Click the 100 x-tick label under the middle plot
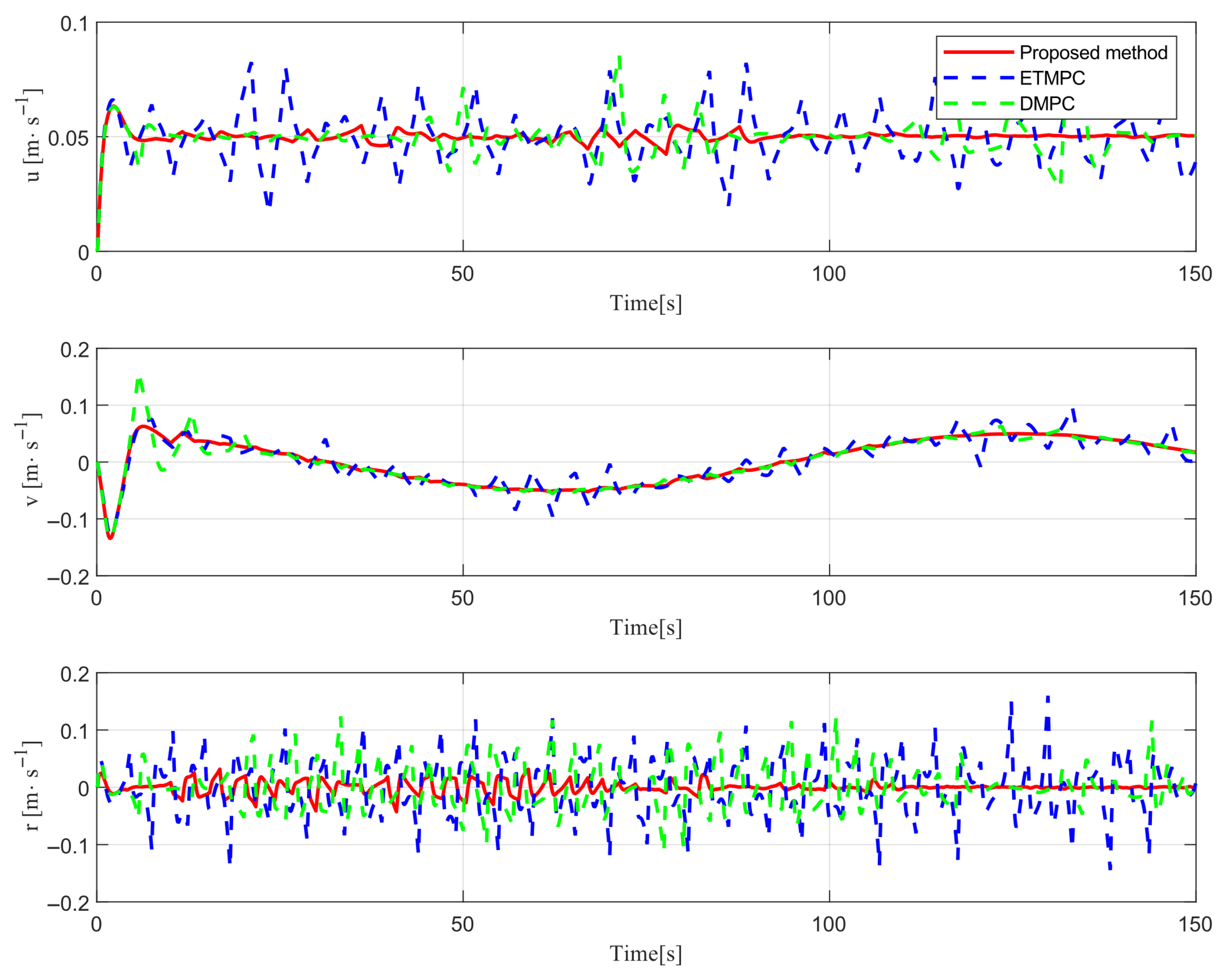Viewport: 1228px width, 980px height. click(828, 598)
